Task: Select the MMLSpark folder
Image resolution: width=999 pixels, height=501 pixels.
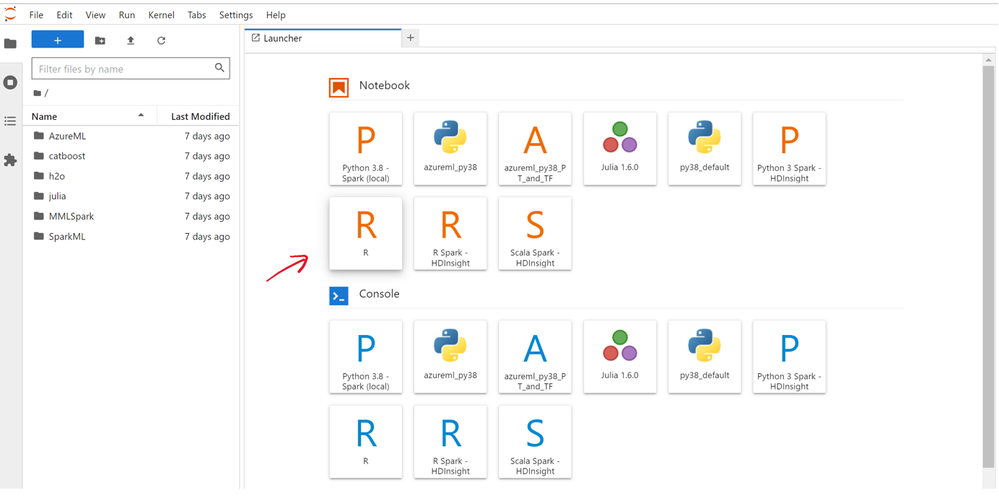Action: pos(131,216)
